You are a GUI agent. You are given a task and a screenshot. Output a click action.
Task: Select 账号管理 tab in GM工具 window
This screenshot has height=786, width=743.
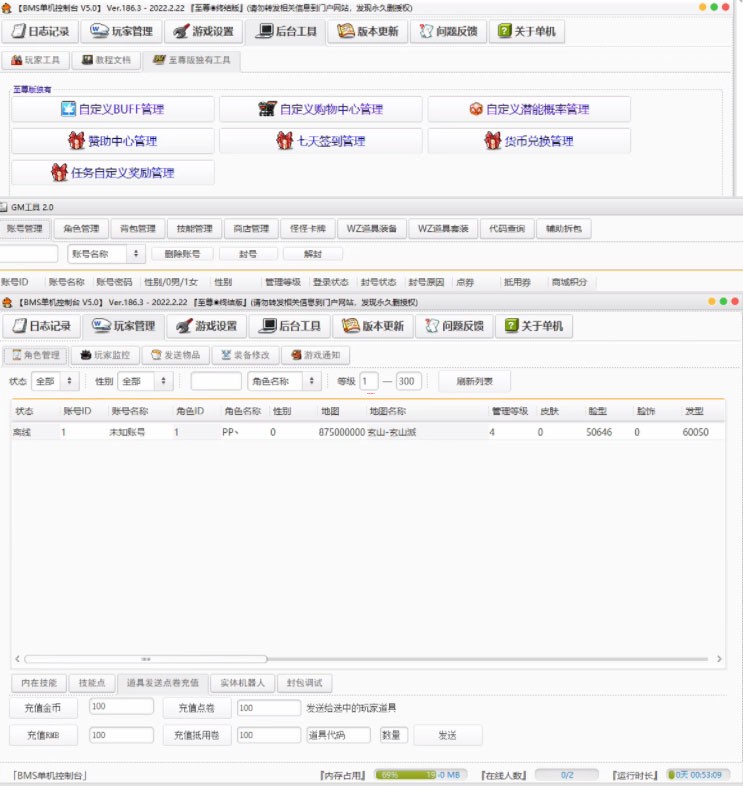click(x=25, y=229)
